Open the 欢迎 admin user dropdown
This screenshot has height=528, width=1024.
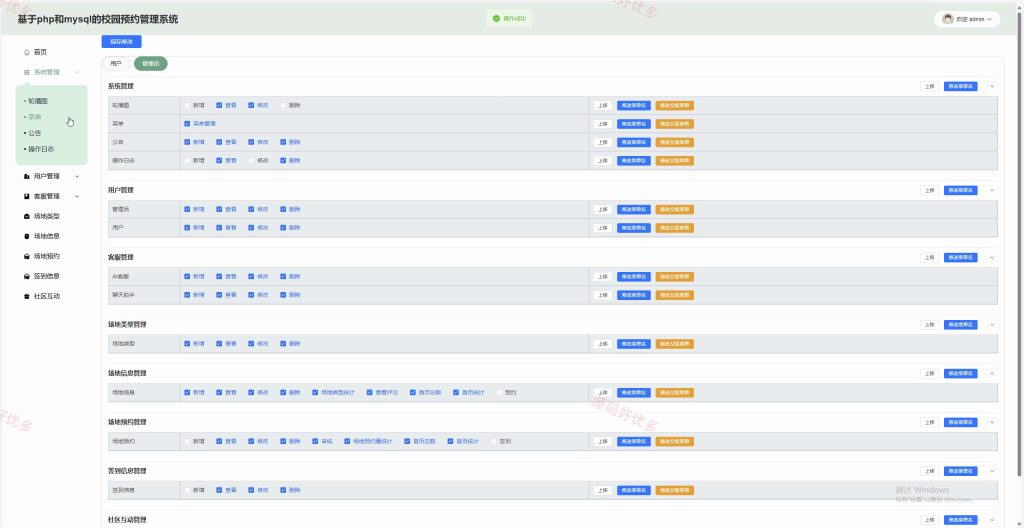point(967,19)
